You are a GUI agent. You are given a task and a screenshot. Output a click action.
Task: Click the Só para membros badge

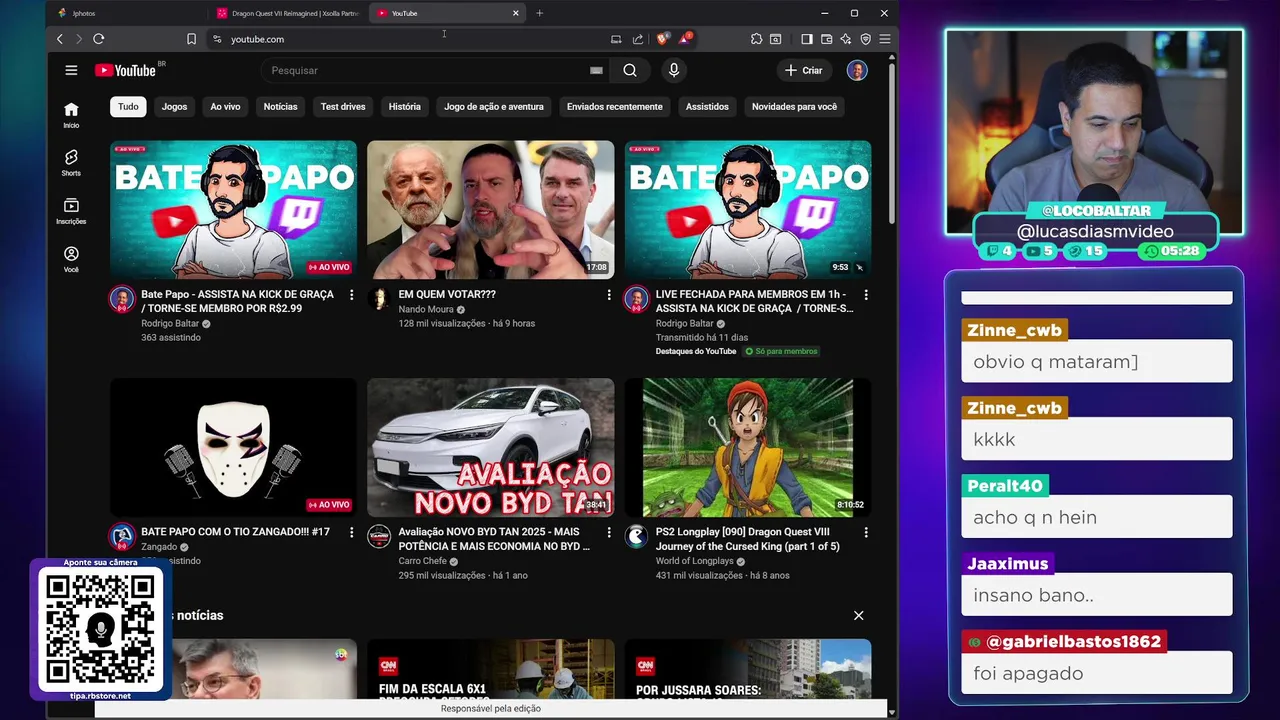coord(781,351)
